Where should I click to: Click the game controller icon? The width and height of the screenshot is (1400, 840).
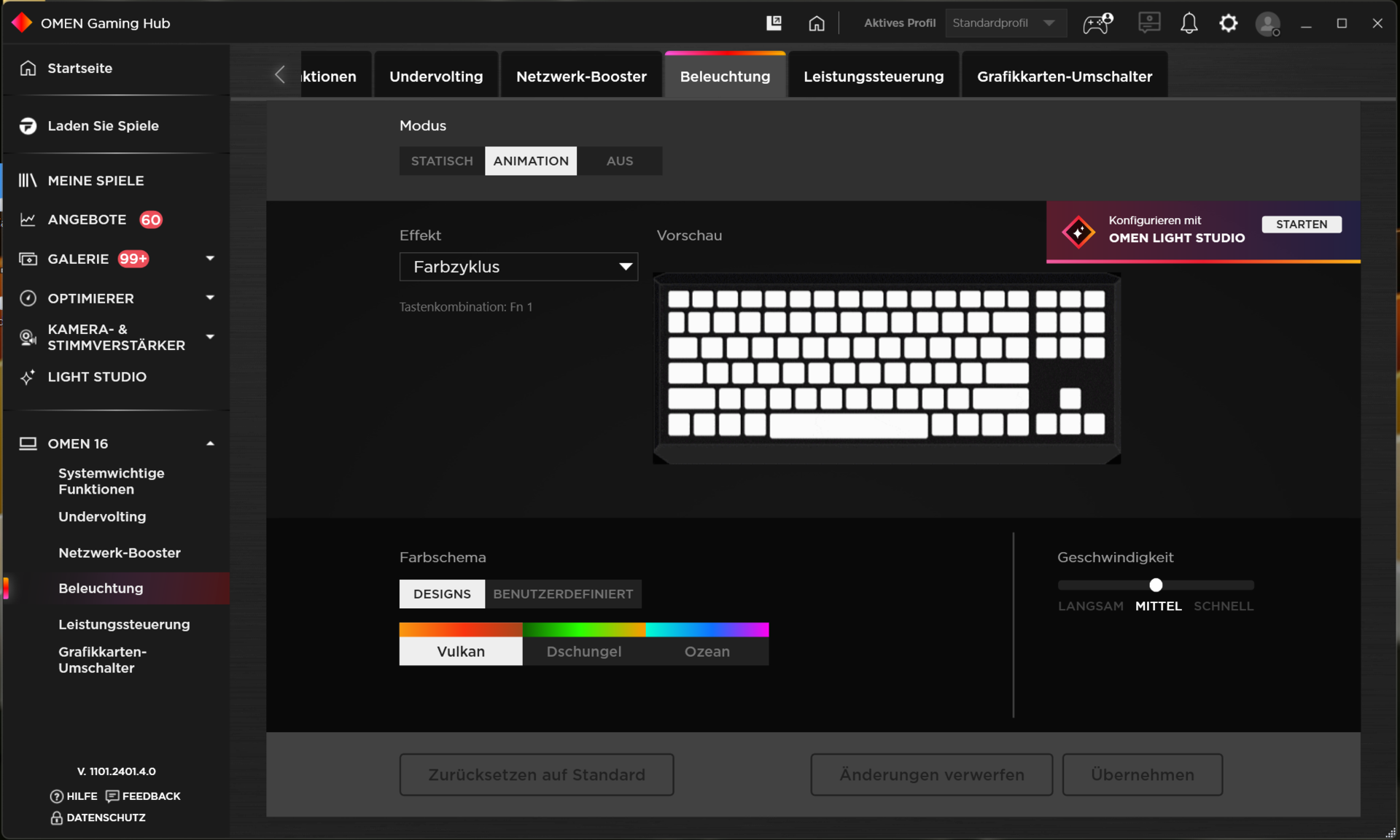click(1097, 23)
